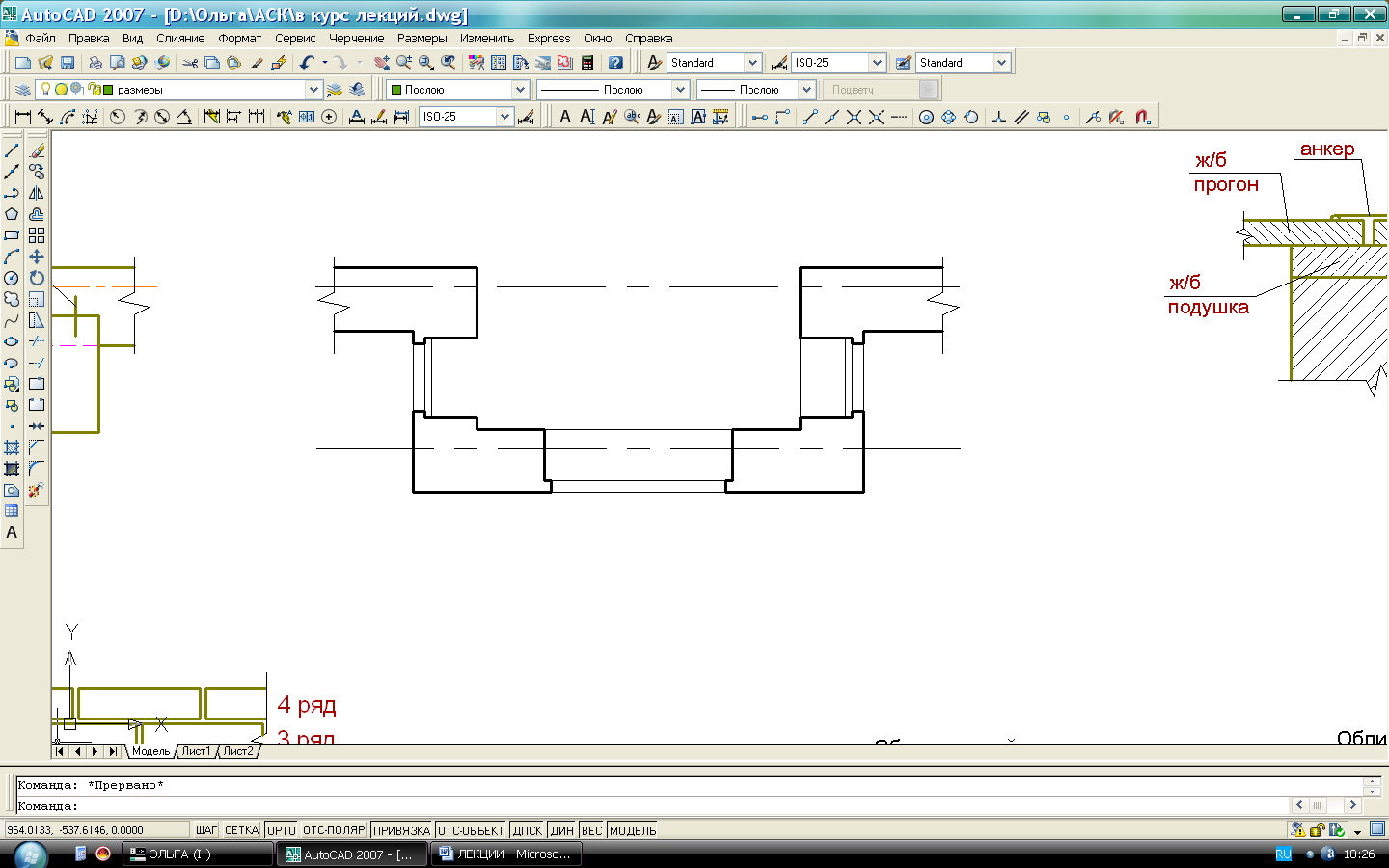The image size is (1389, 868).
Task: Select the Polygon drawing tool
Action: point(12,214)
